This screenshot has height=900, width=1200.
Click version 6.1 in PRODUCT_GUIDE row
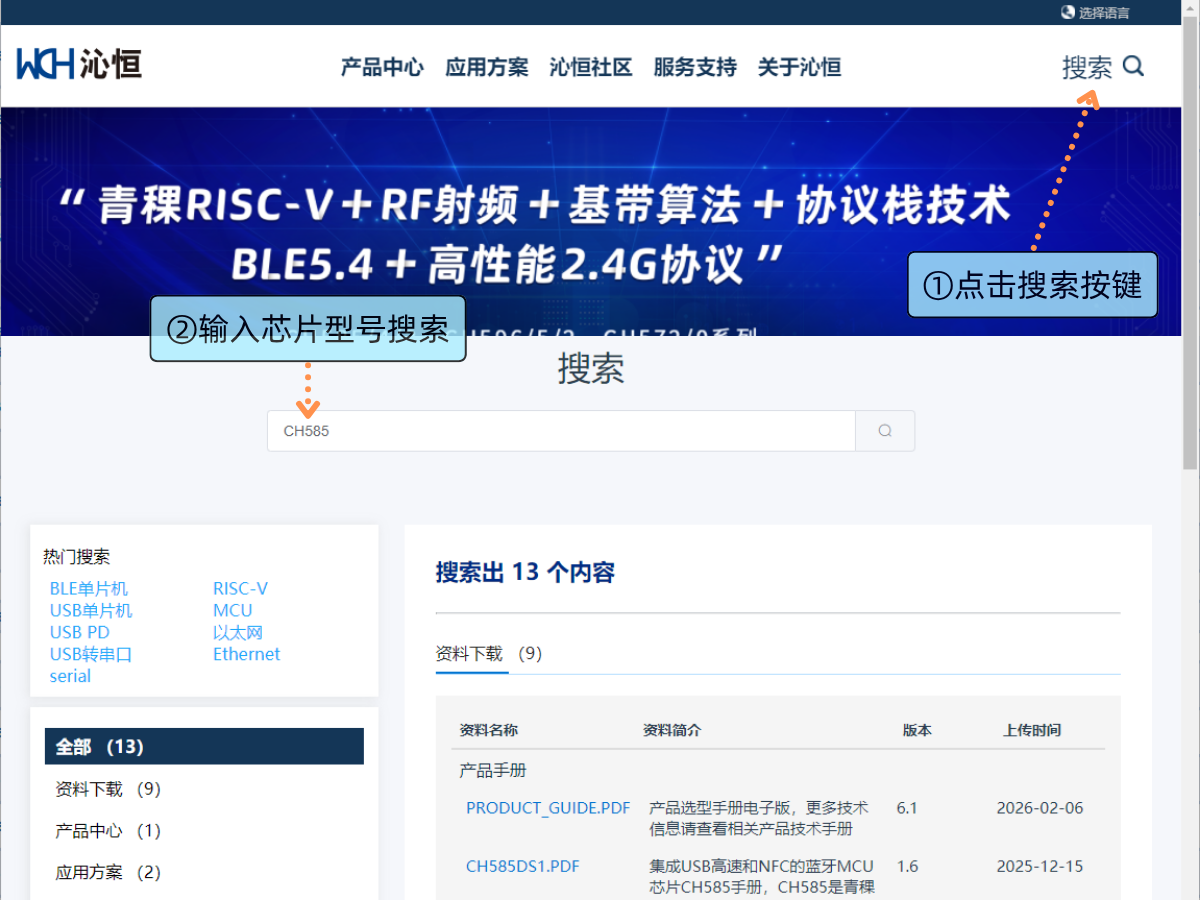[x=907, y=808]
